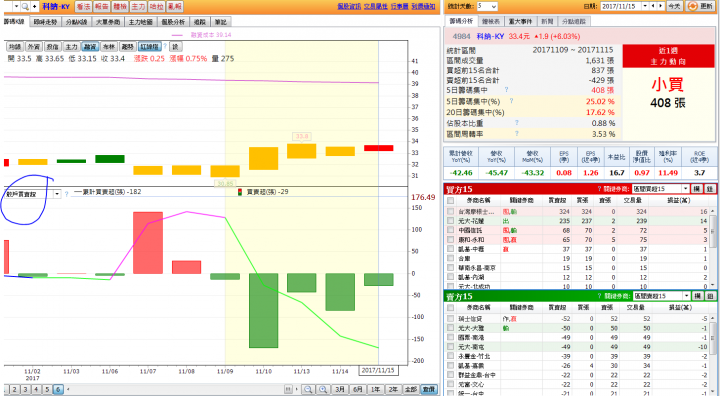Click help icon in 買方15 header
720x396 pixels.
point(599,189)
